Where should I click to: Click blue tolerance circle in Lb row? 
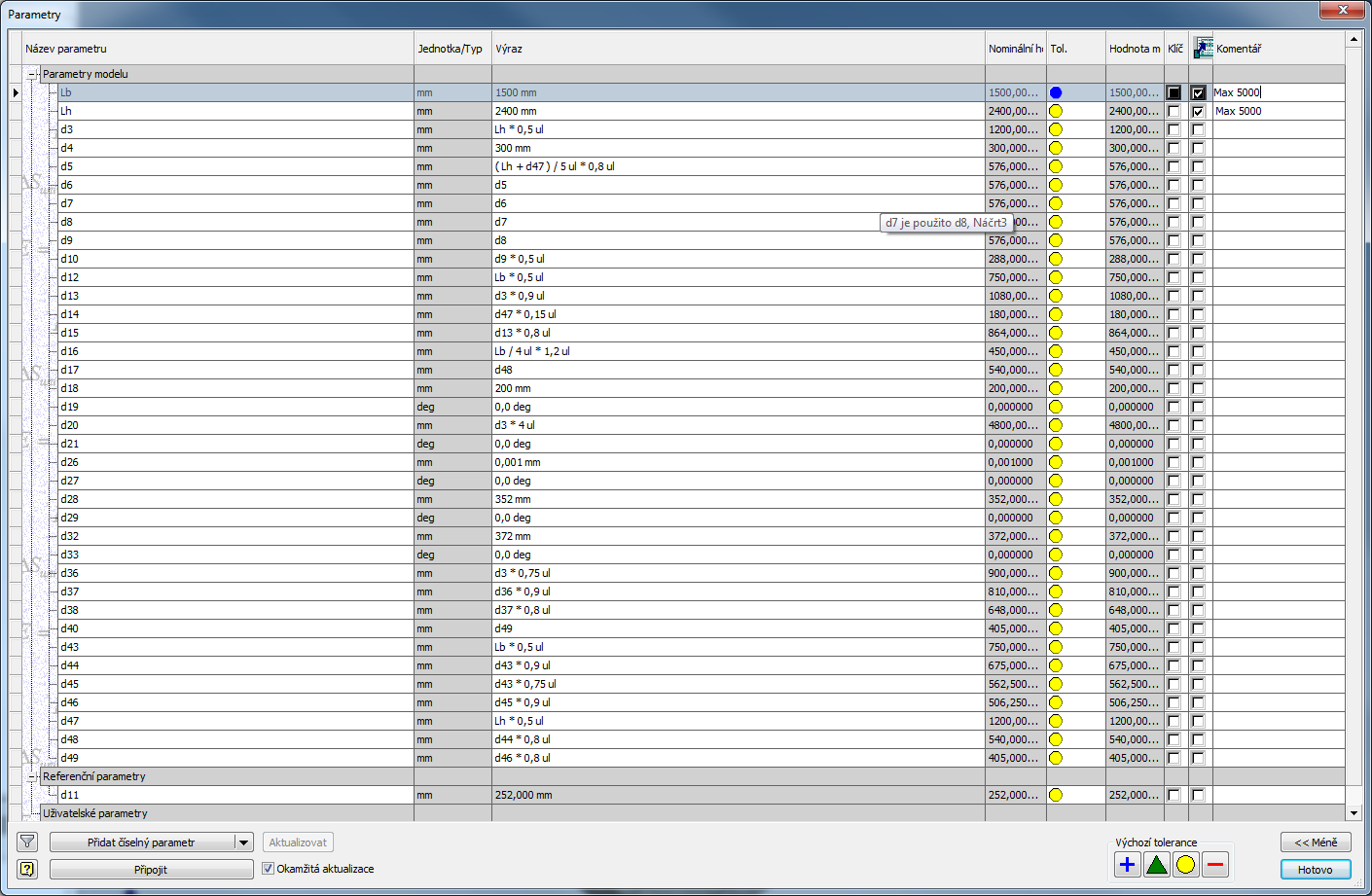tap(1056, 92)
